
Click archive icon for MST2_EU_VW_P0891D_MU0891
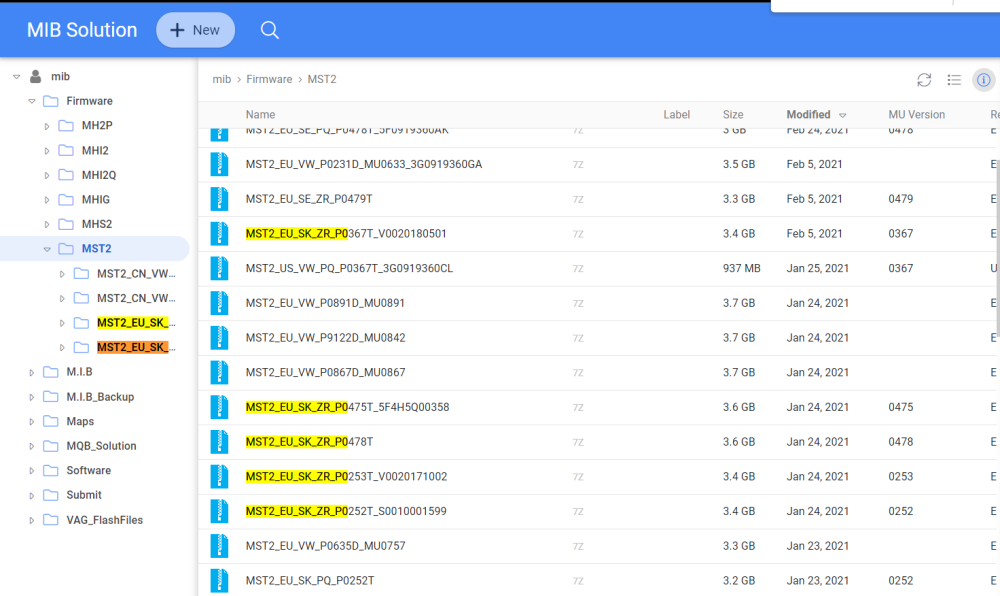[x=219, y=303]
